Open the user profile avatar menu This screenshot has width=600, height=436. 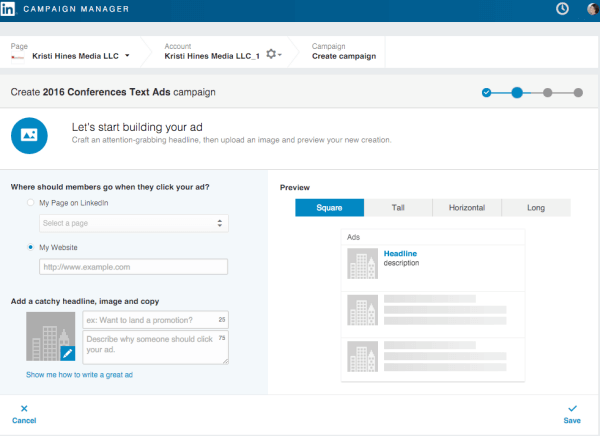[593, 8]
